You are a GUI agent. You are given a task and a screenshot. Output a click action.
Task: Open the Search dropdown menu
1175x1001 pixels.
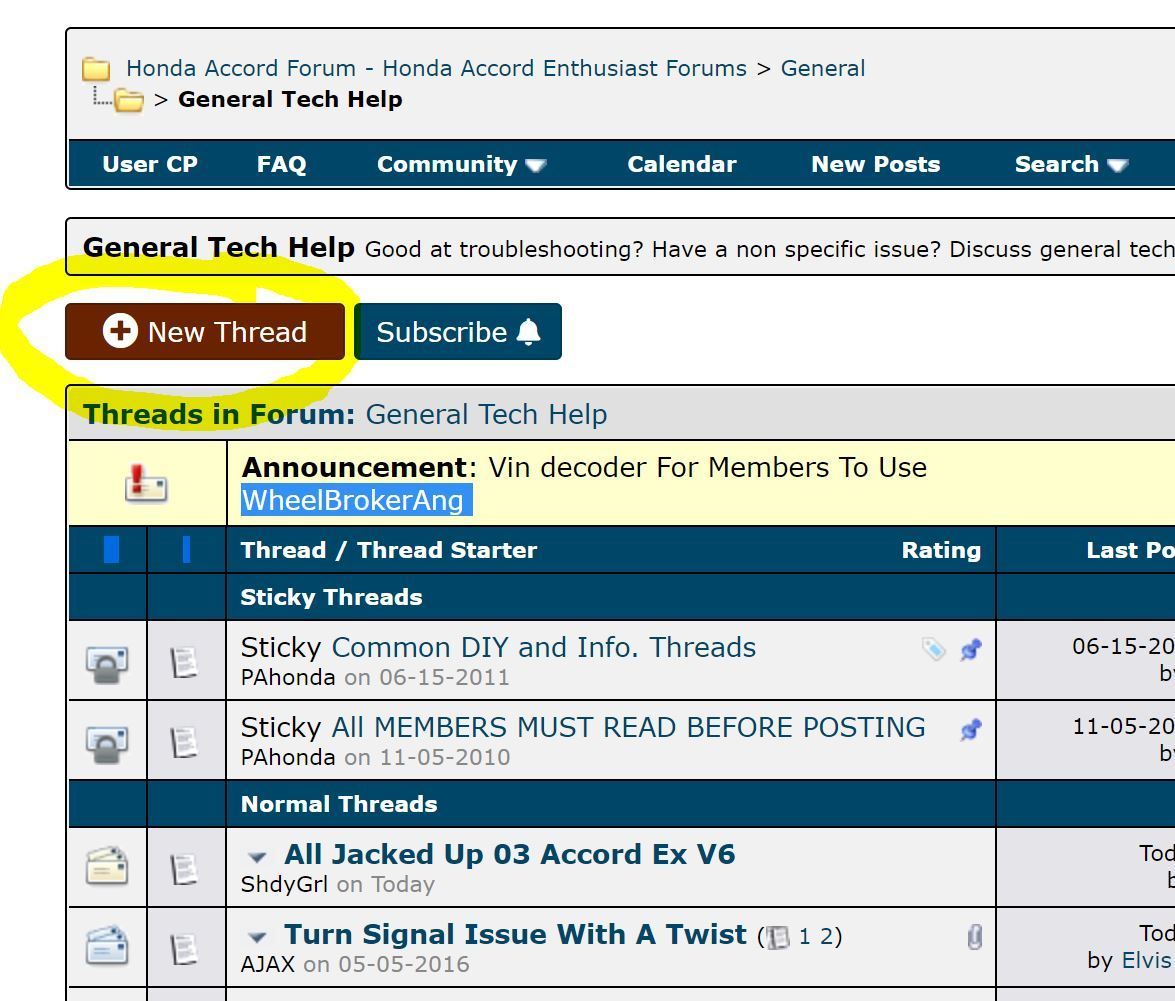point(1070,165)
